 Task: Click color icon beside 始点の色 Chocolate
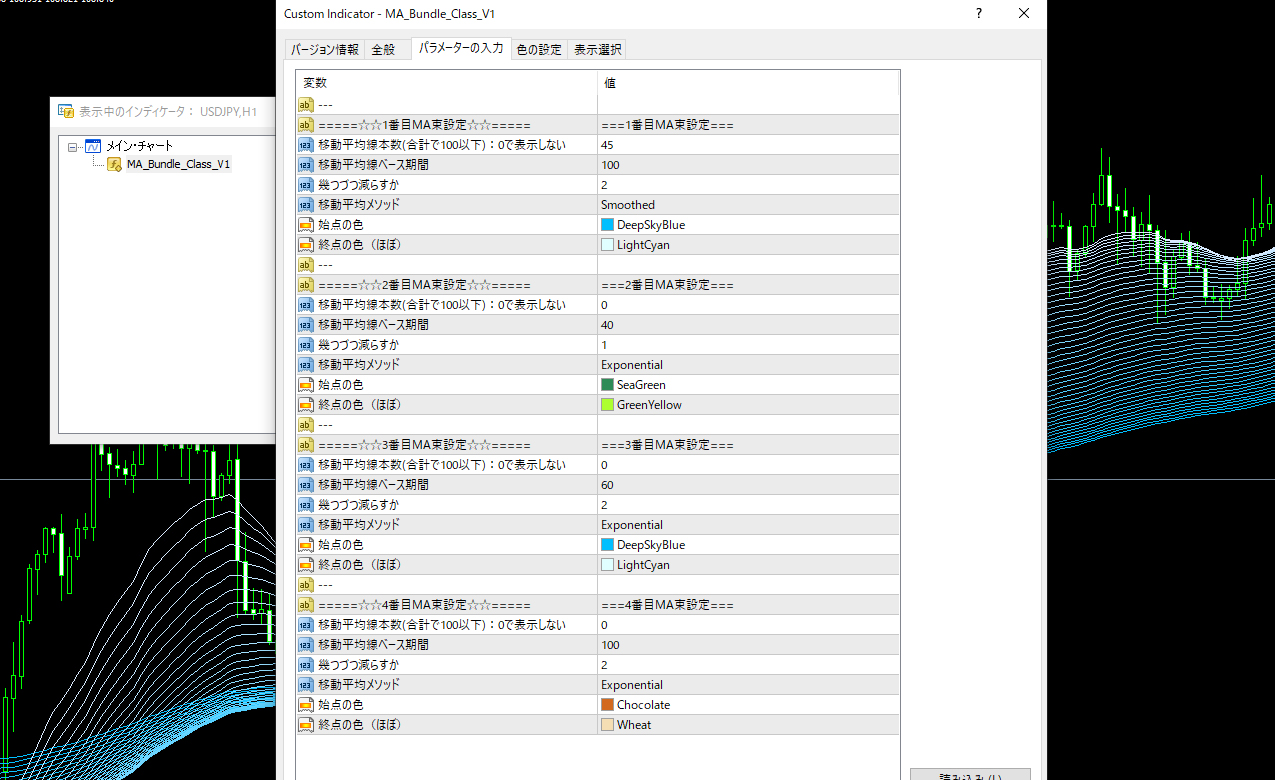click(306, 705)
